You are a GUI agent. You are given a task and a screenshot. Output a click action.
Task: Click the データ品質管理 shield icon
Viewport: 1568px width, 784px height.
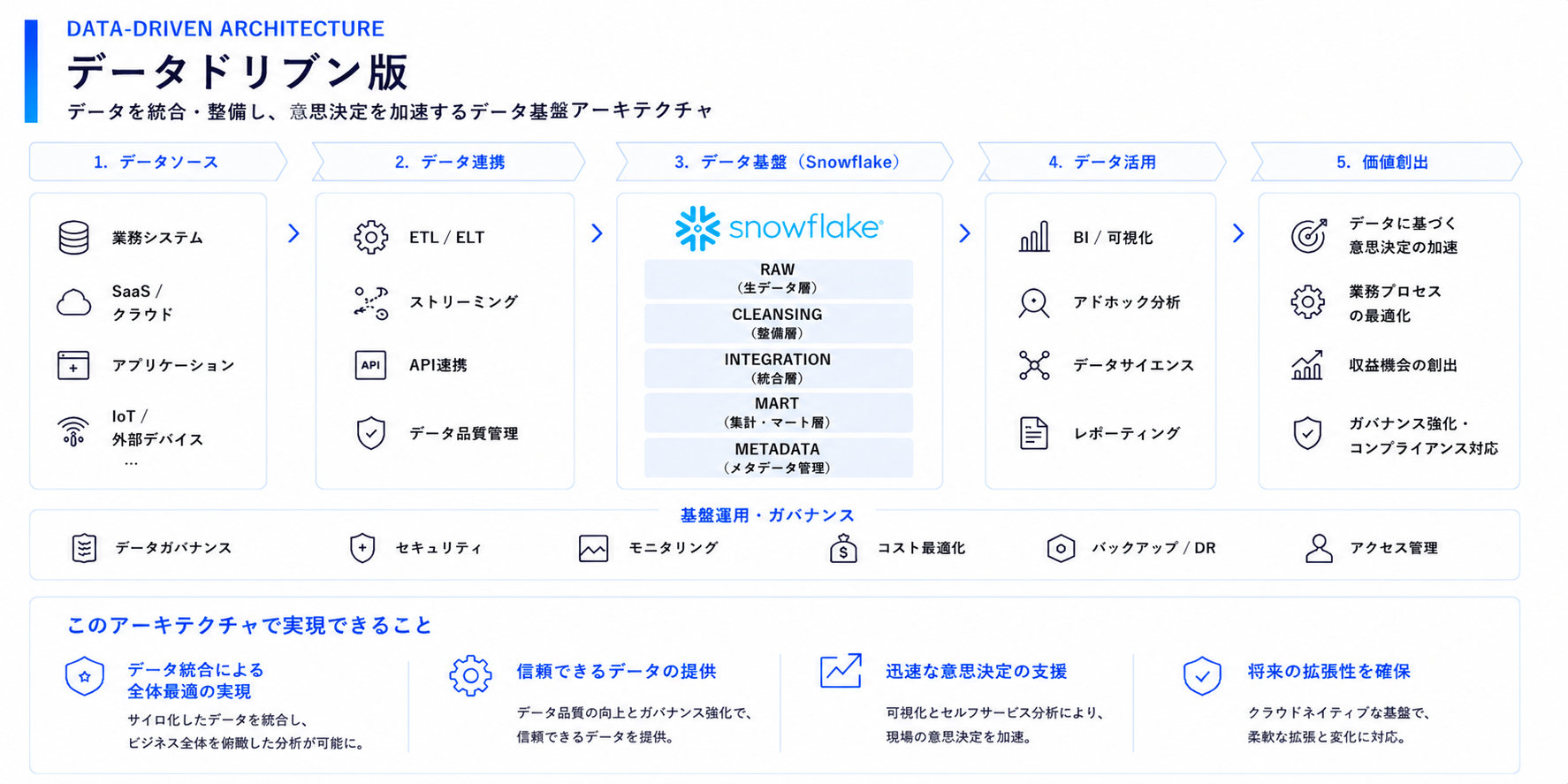point(370,433)
